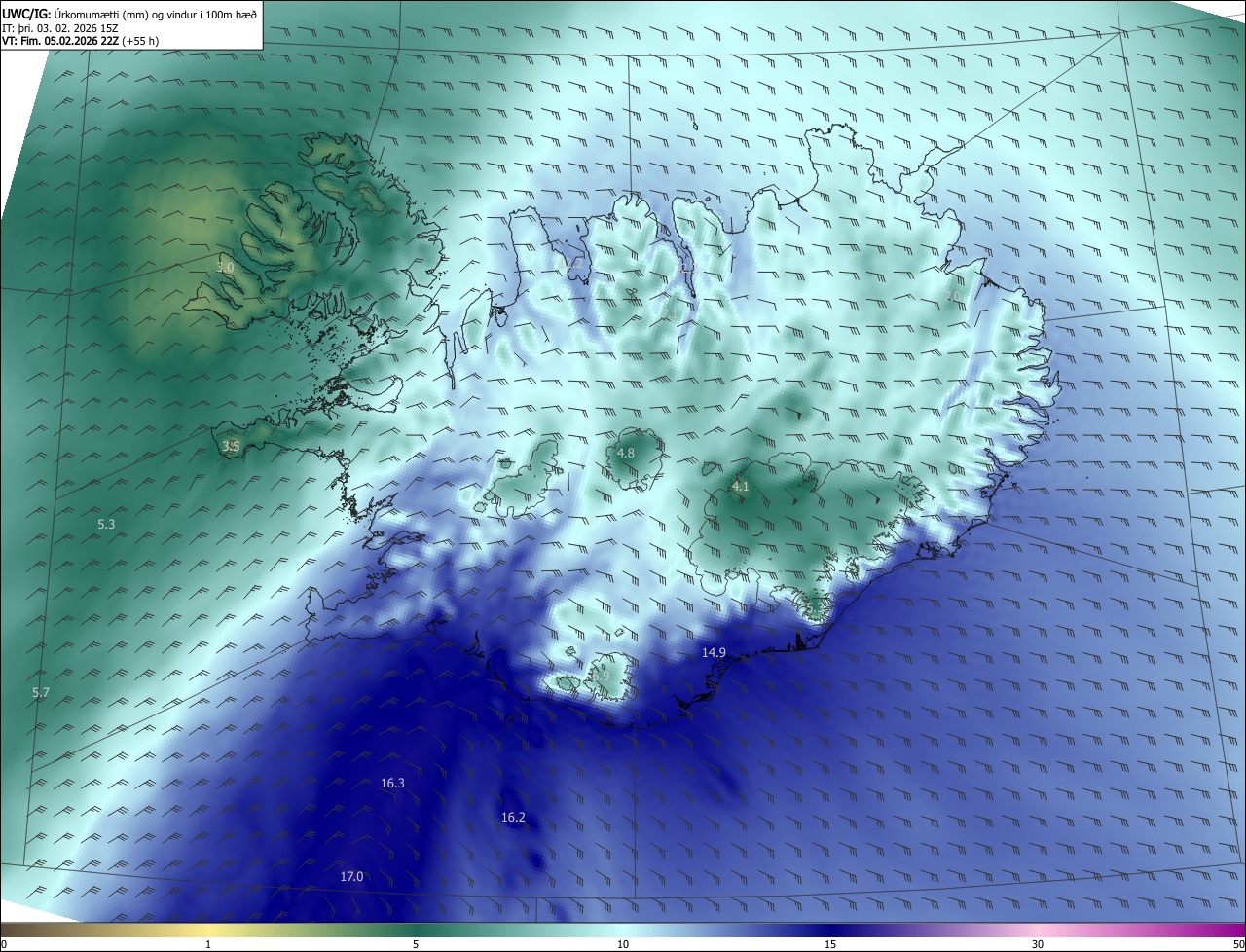
Task: Click the faint '7.1' value in north Iceland
Action: 671,313
